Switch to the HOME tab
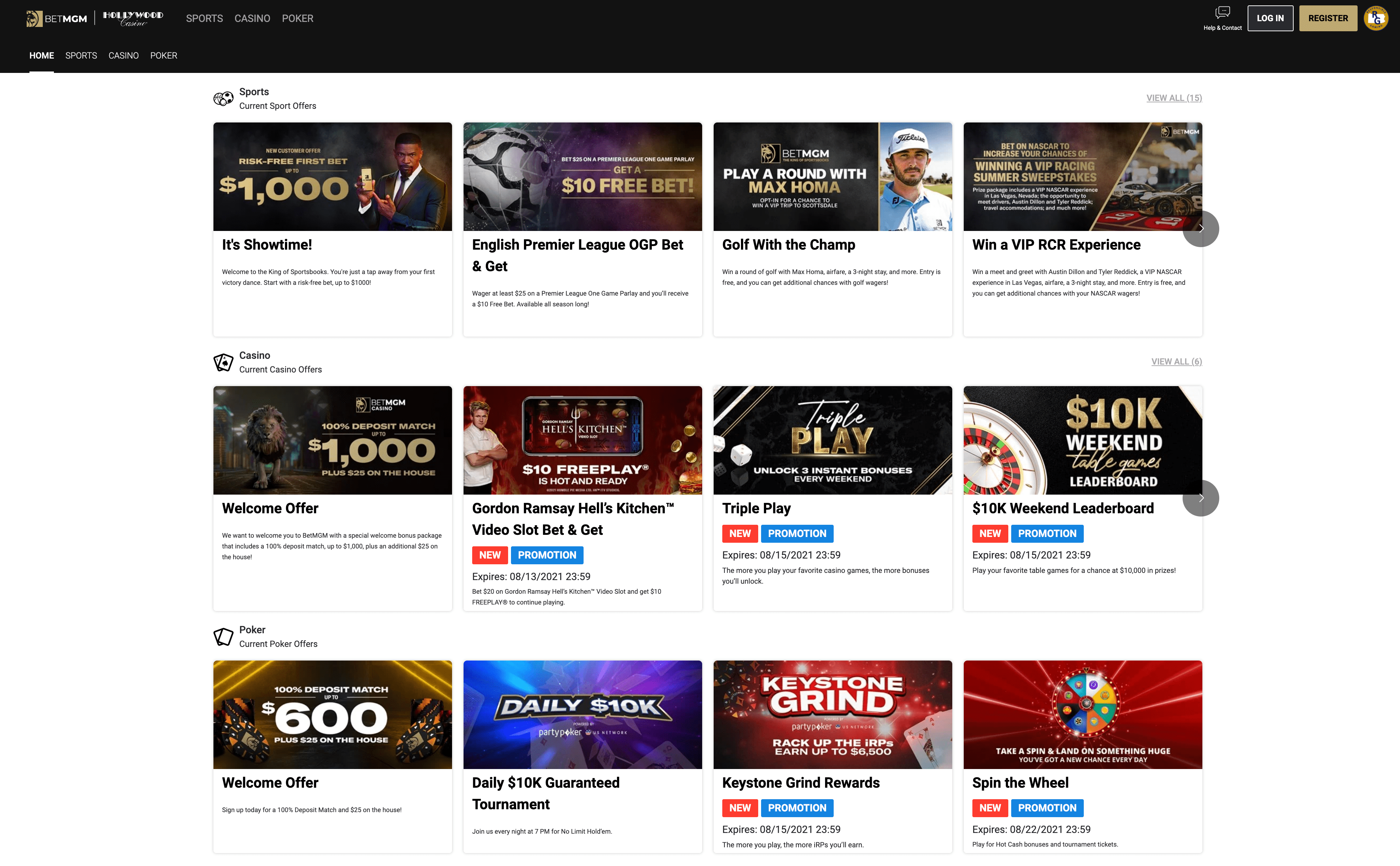Screen dimensions: 1400x866 [x=41, y=56]
